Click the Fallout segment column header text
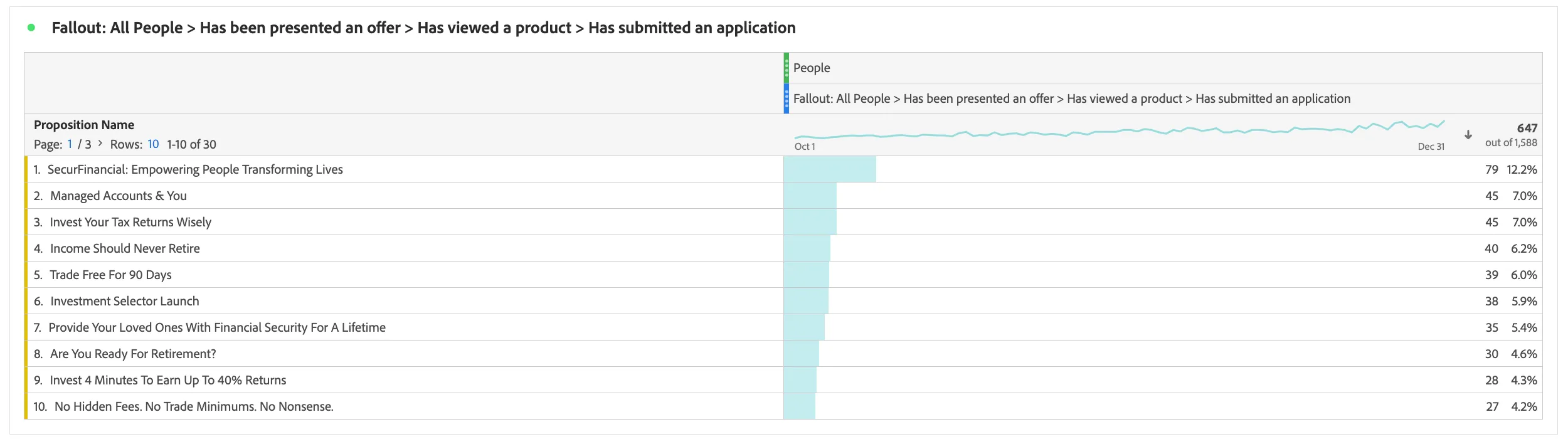The width and height of the screenshot is (1568, 444). tap(1072, 98)
